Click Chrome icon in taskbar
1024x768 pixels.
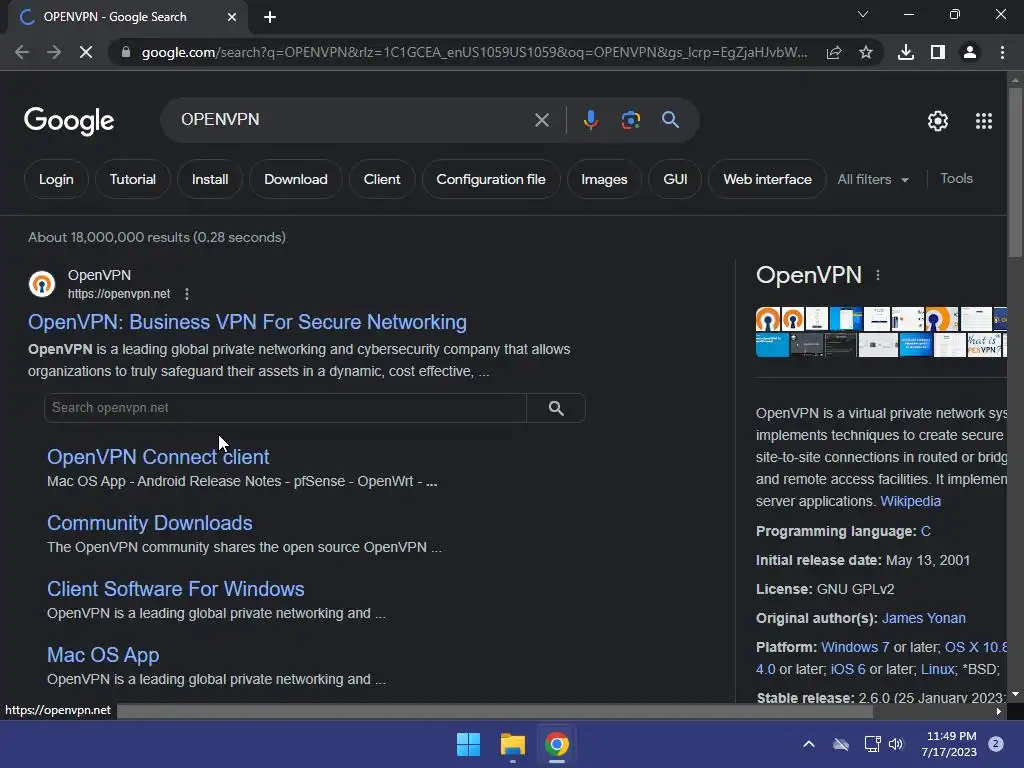(x=556, y=744)
